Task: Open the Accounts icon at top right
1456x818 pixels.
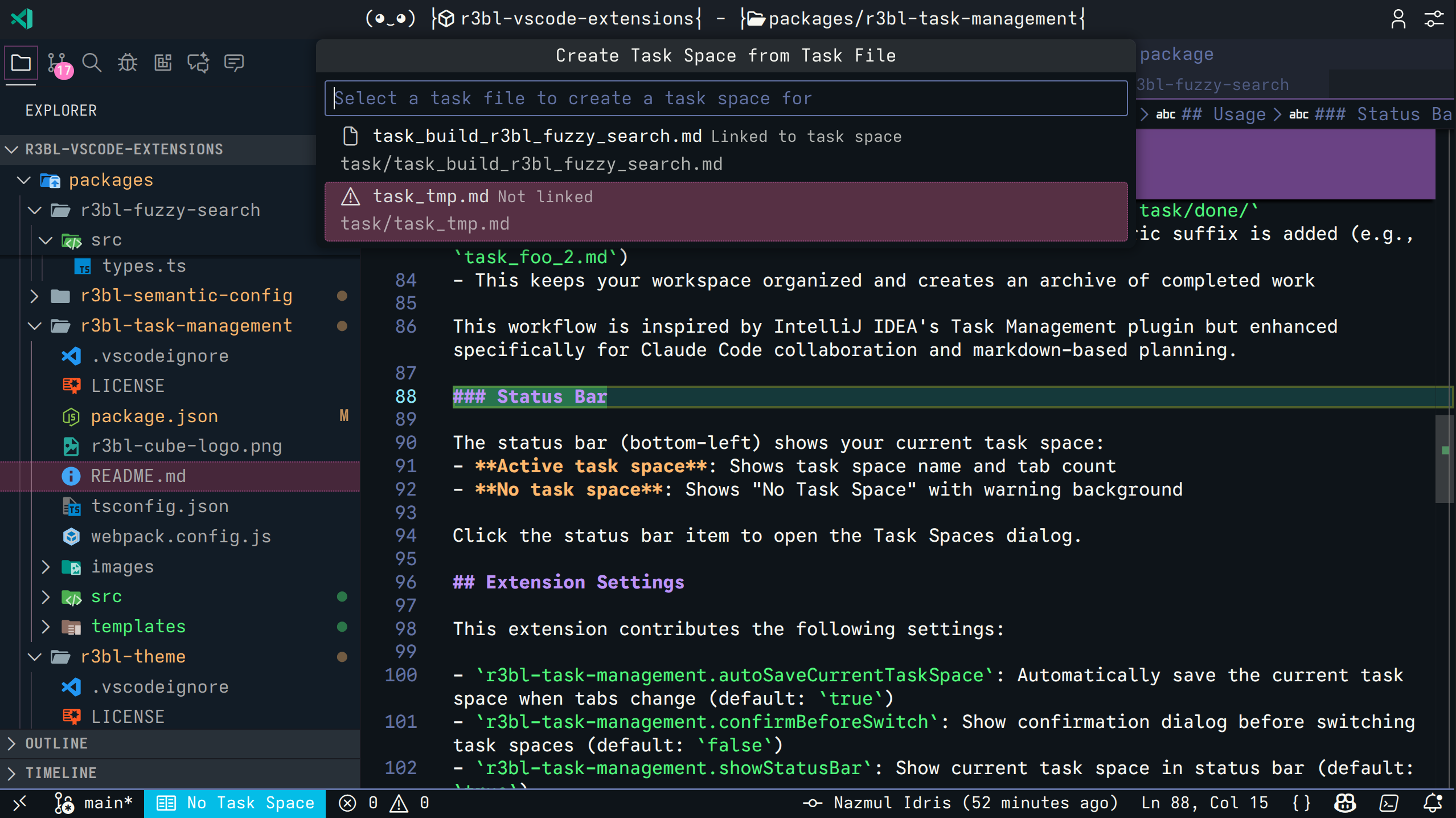Action: pyautogui.click(x=1399, y=19)
